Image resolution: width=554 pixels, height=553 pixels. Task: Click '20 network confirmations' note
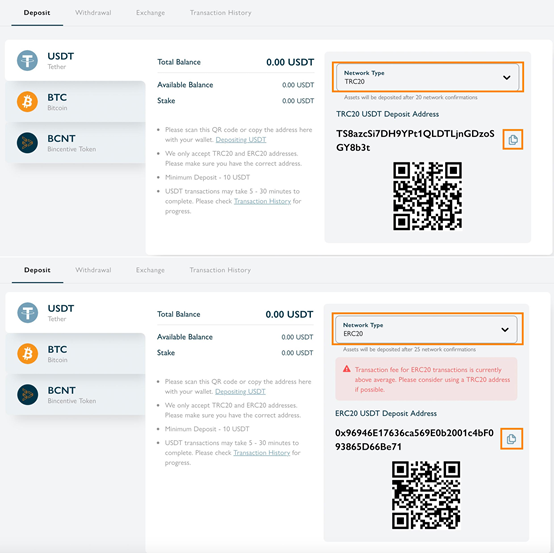[411, 97]
